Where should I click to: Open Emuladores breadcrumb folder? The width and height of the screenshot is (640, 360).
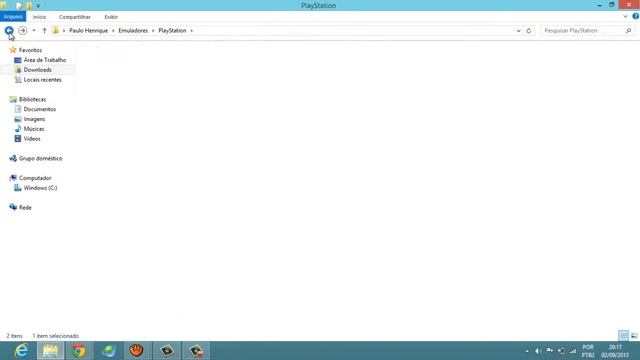(133, 31)
